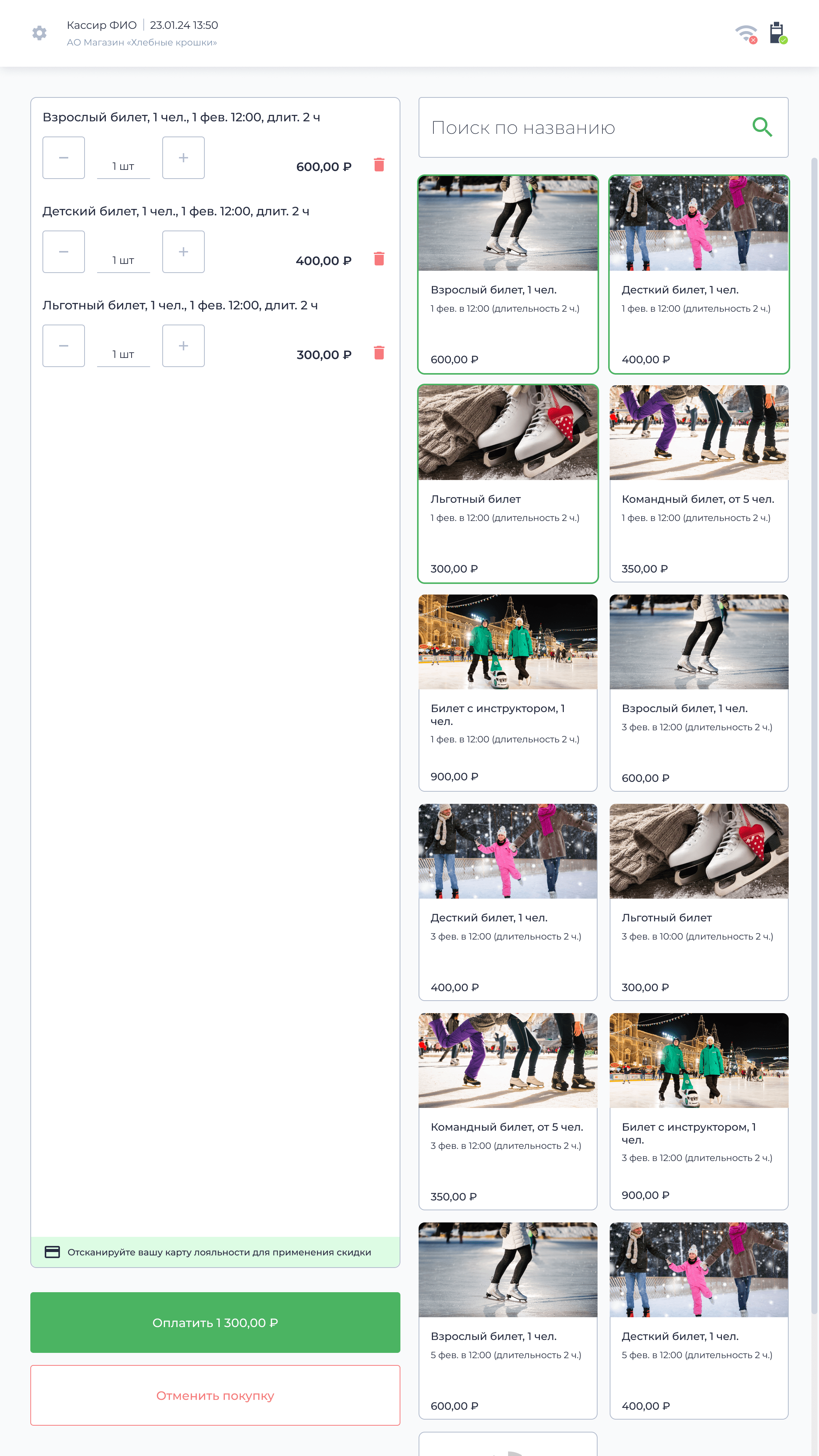Select Десткий билет card for 5 фев.
The width and height of the screenshot is (819, 1456).
pyautogui.click(x=698, y=1321)
